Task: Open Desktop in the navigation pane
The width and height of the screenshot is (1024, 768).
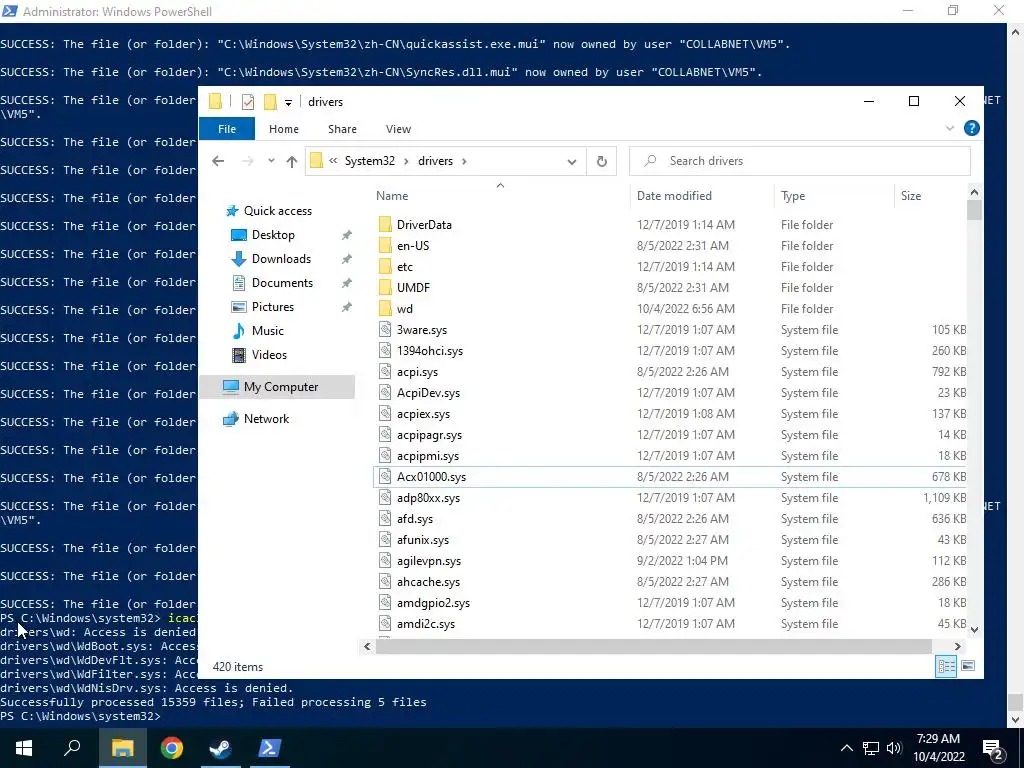Action: coord(273,234)
